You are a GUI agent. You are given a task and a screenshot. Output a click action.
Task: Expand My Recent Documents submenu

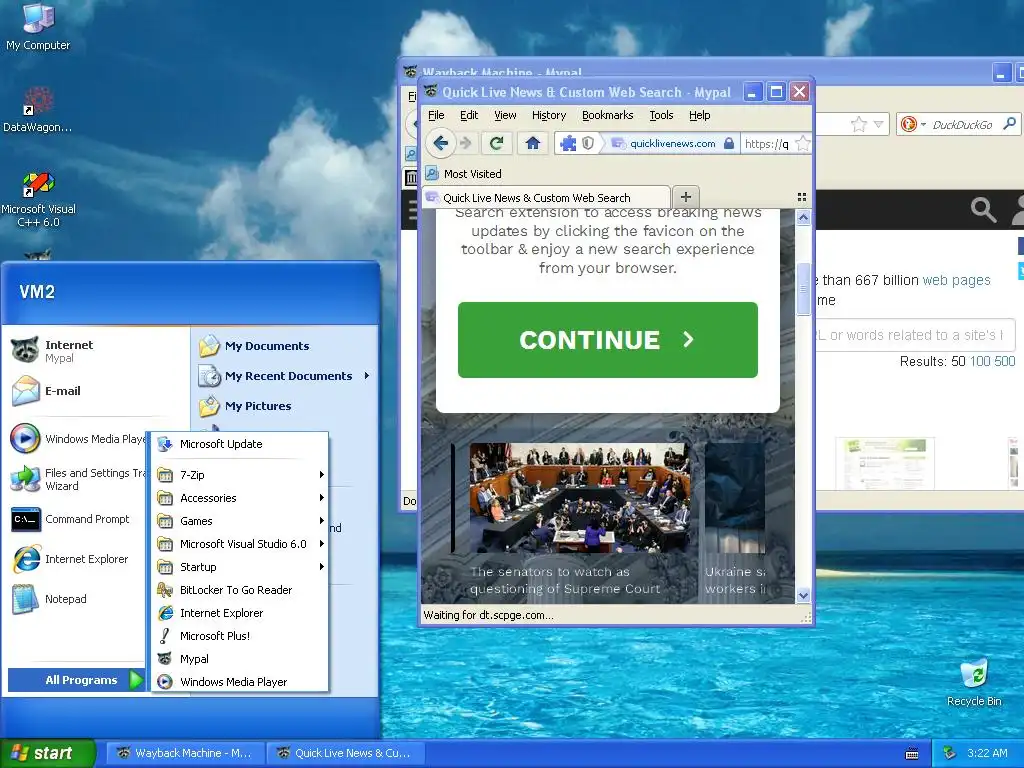[x=285, y=376]
